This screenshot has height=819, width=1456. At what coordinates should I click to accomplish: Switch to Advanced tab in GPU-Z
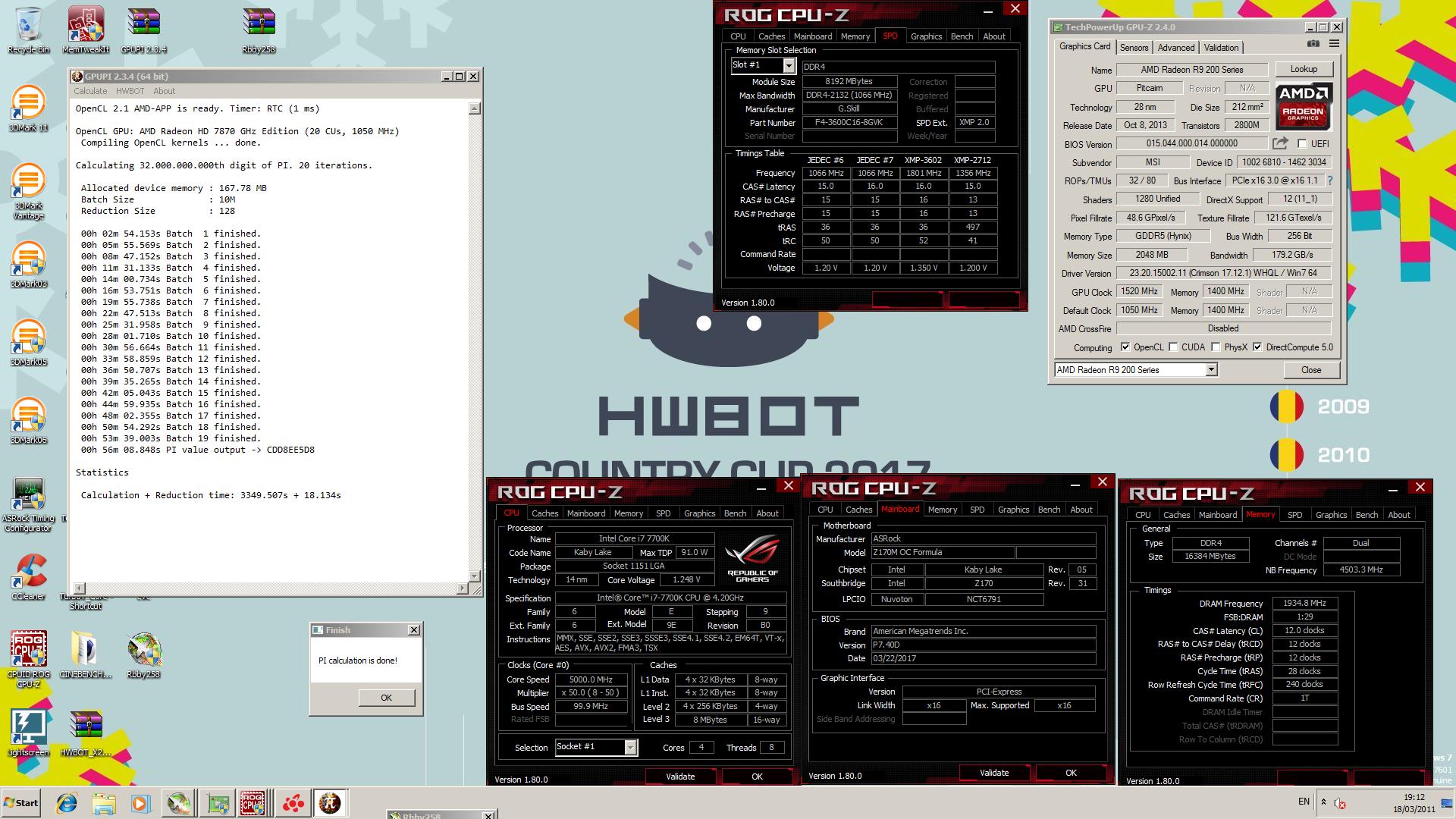(x=1175, y=47)
